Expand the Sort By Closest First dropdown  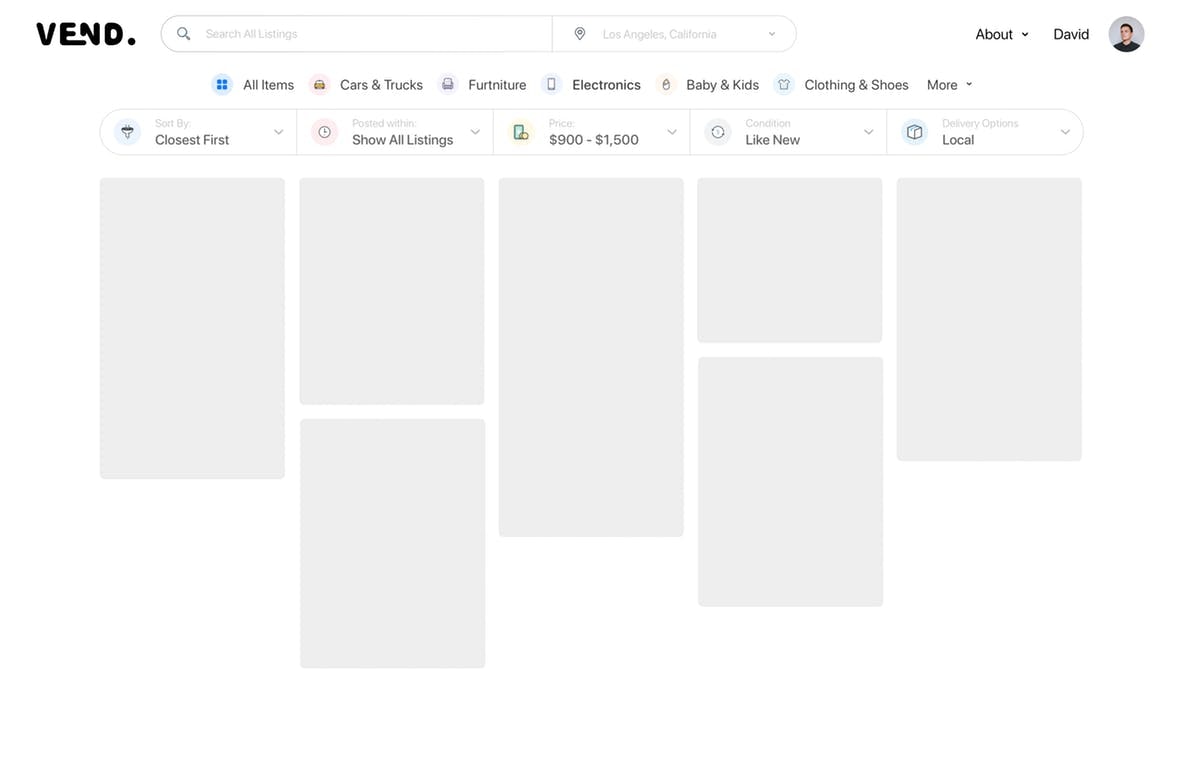(198, 132)
